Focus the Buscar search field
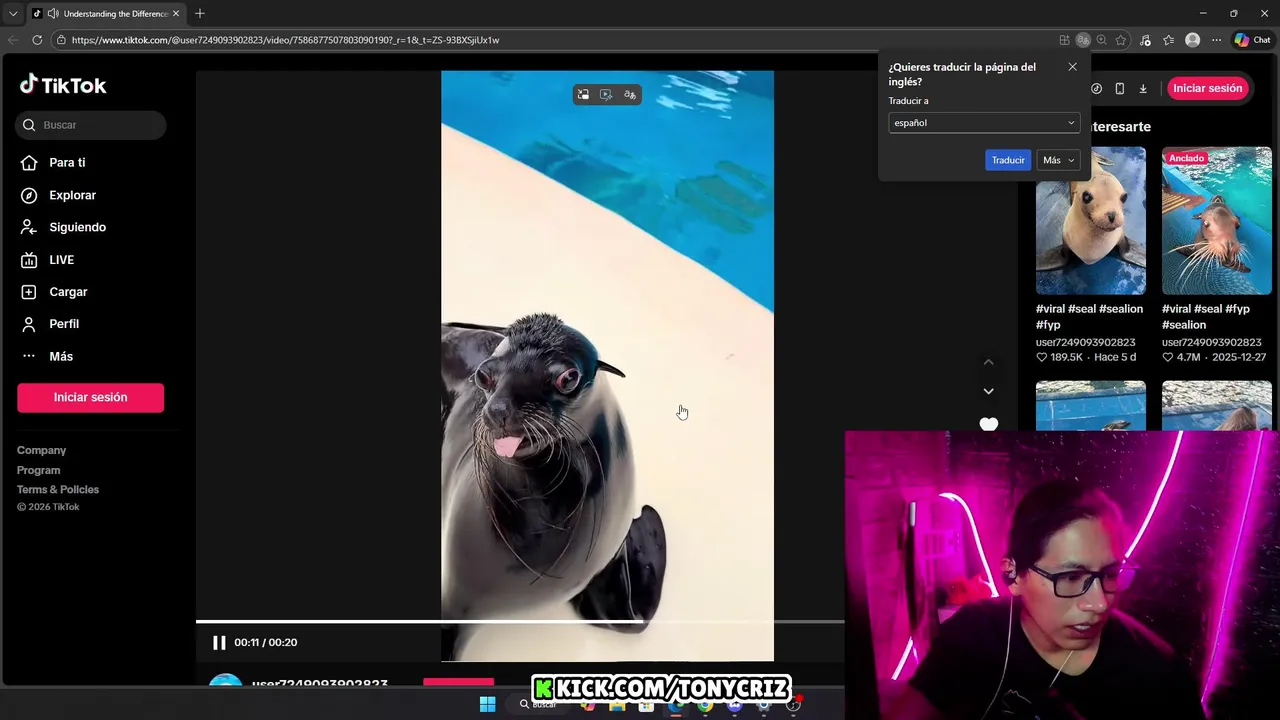 click(x=90, y=125)
